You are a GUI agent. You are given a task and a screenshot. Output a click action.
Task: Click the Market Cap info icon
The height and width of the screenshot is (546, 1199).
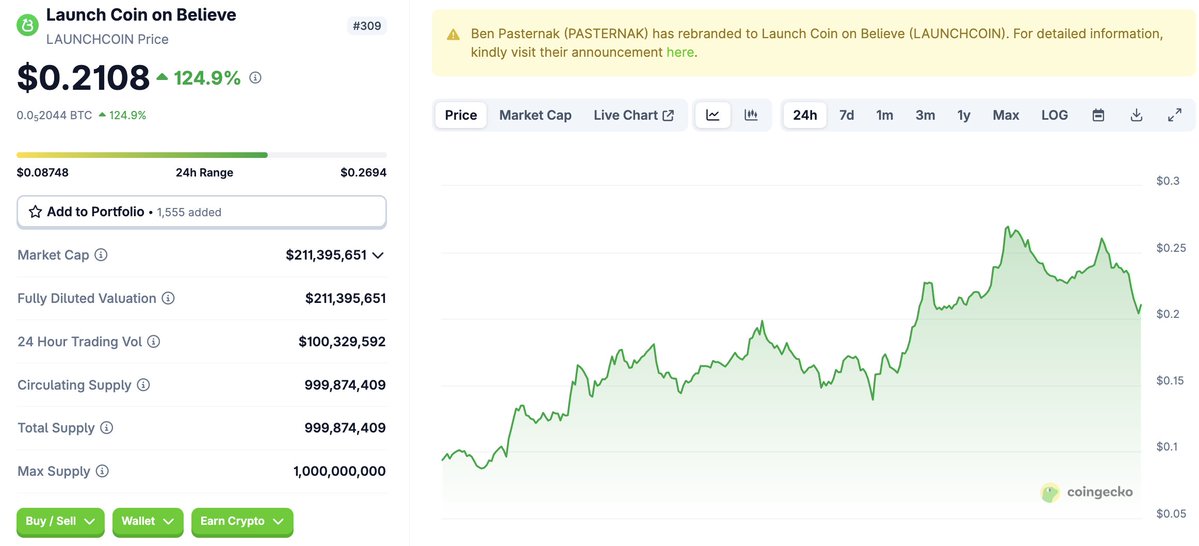[101, 255]
